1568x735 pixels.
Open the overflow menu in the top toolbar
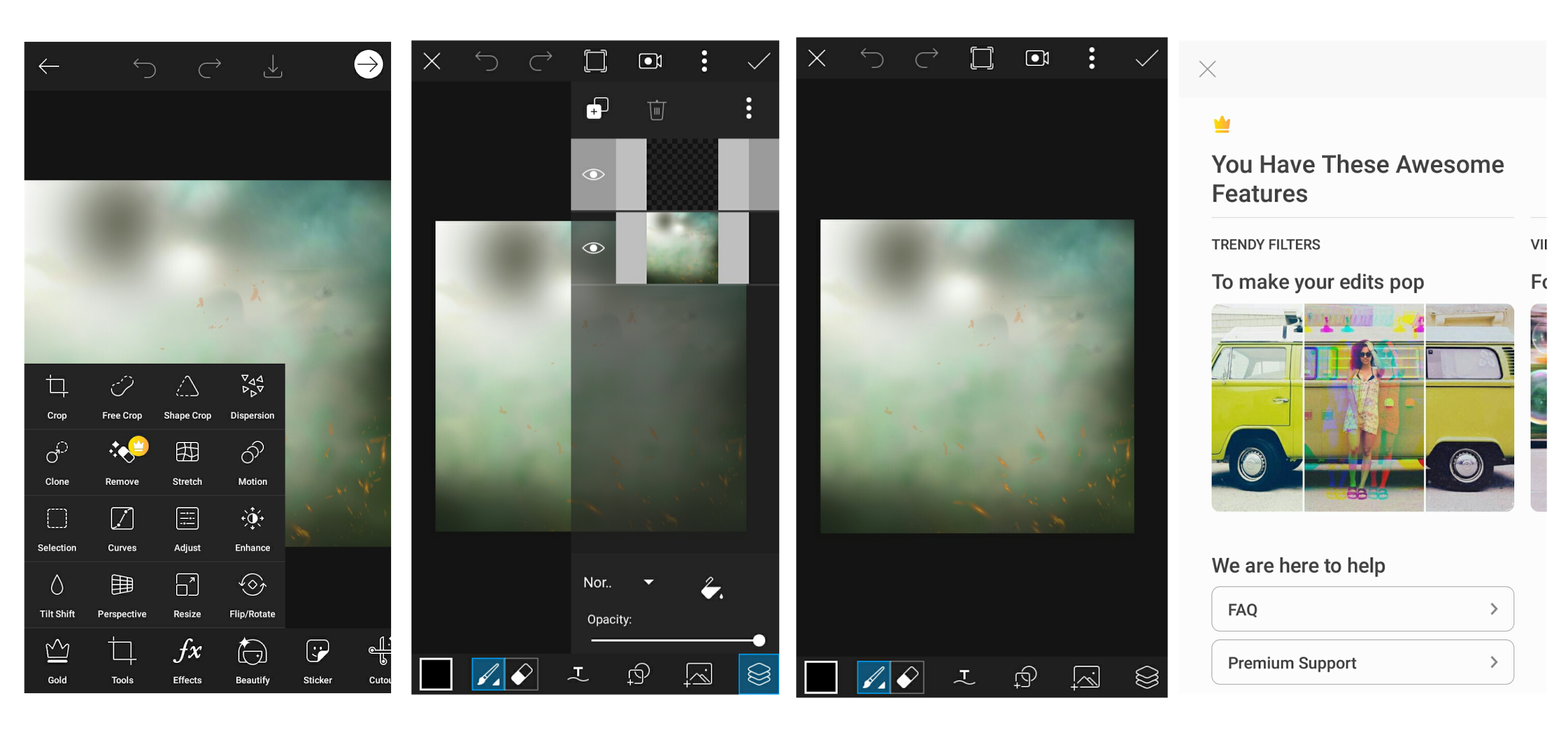[x=703, y=61]
